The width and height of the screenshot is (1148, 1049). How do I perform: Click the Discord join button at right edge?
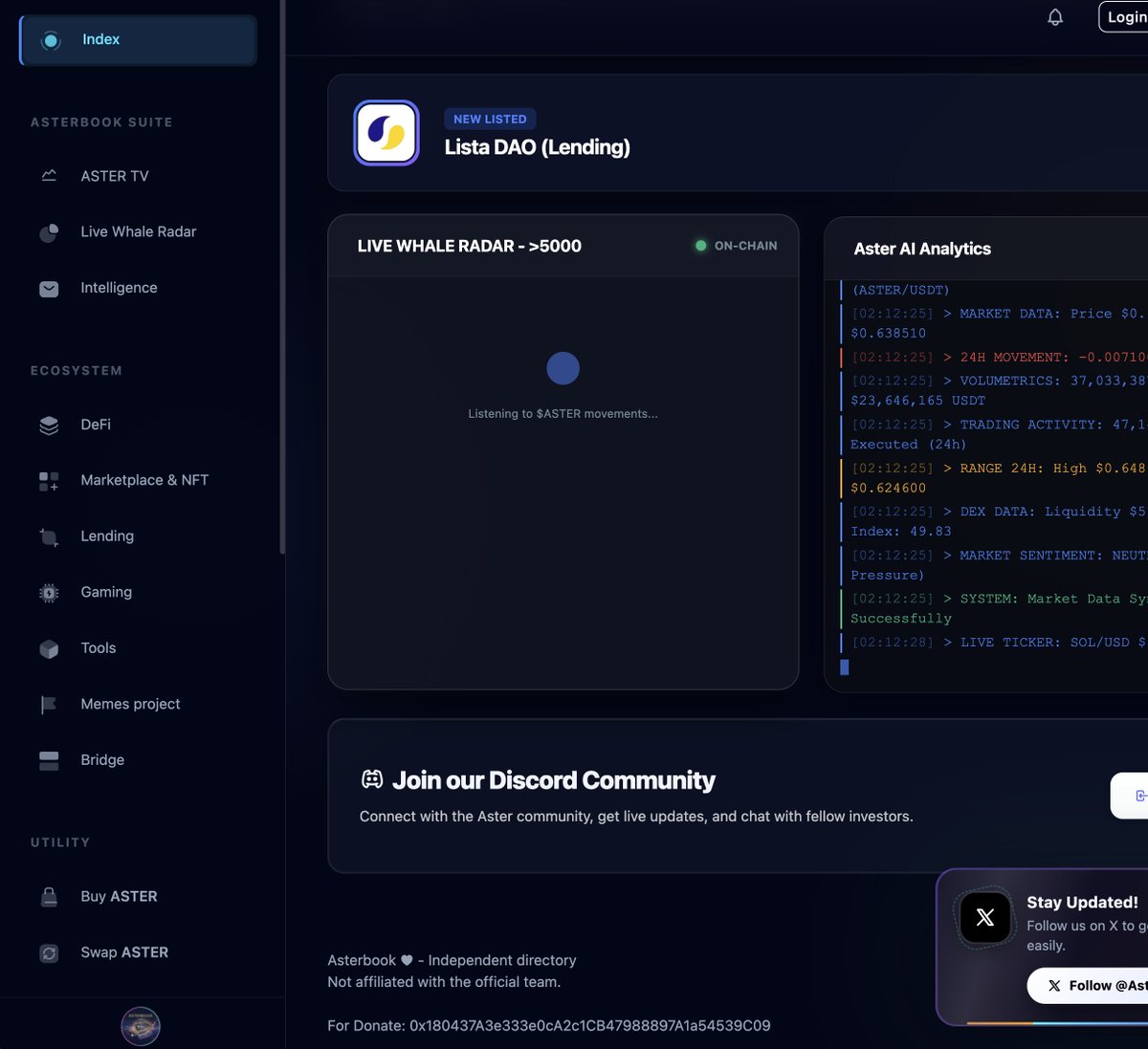[1130, 796]
